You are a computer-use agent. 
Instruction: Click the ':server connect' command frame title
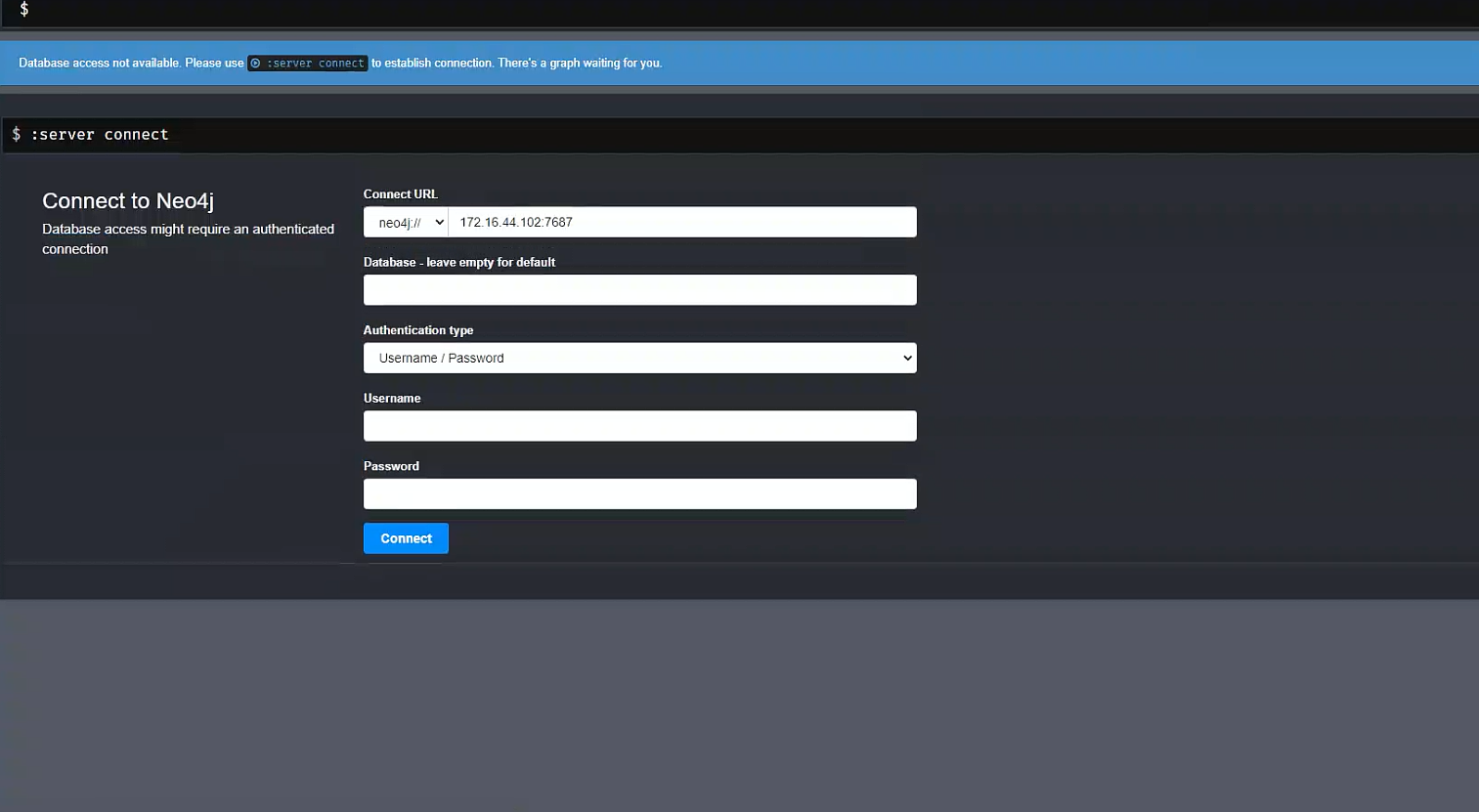[x=100, y=135]
